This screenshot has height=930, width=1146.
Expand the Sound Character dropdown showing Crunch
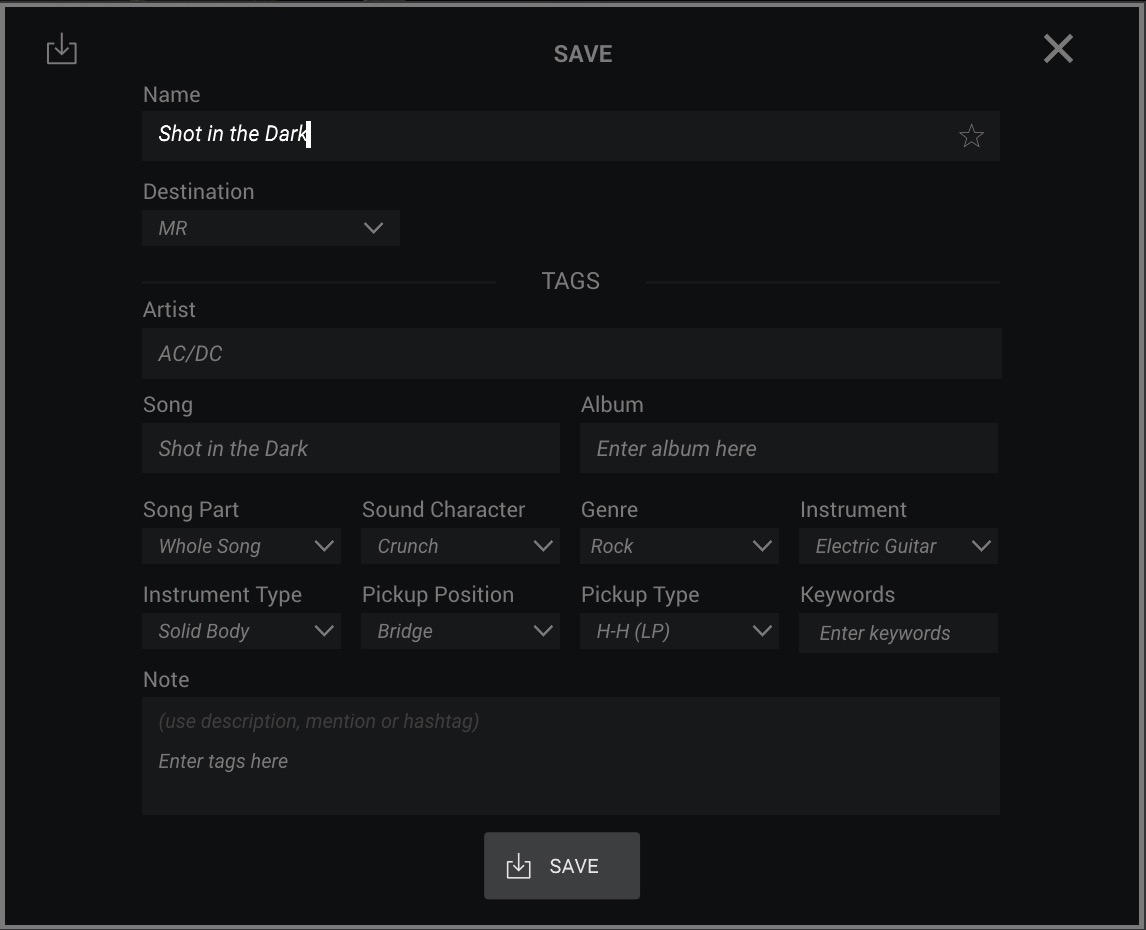[460, 546]
